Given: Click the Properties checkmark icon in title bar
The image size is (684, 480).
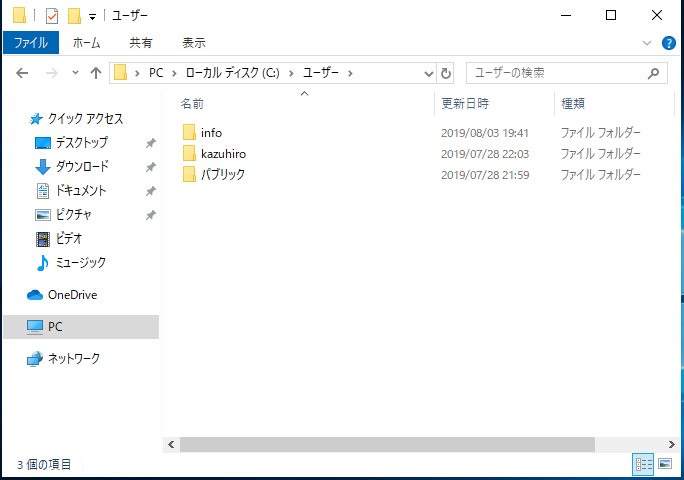Looking at the screenshot, I should [x=52, y=15].
